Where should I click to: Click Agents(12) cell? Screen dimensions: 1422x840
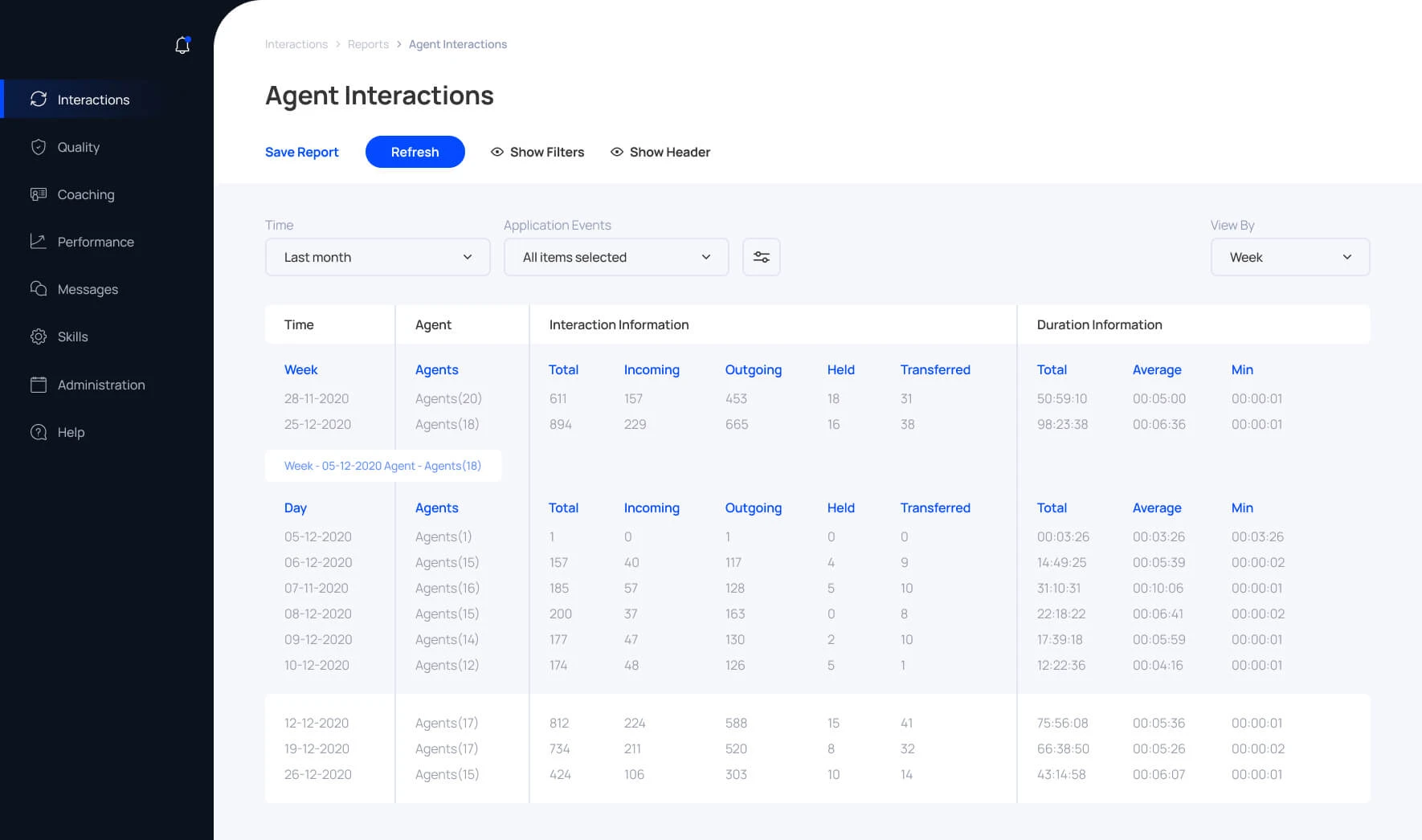[x=447, y=665]
